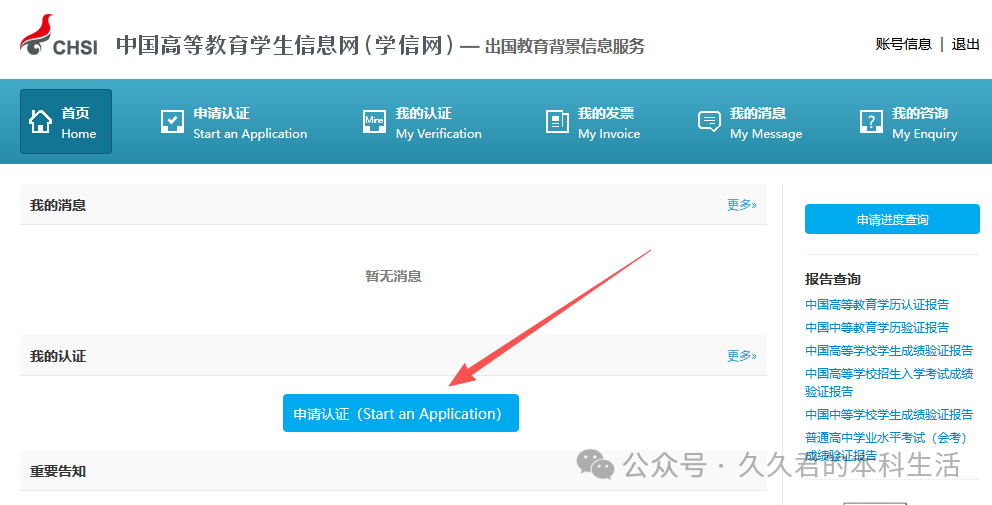Open 账号信息 account info link

(x=903, y=44)
